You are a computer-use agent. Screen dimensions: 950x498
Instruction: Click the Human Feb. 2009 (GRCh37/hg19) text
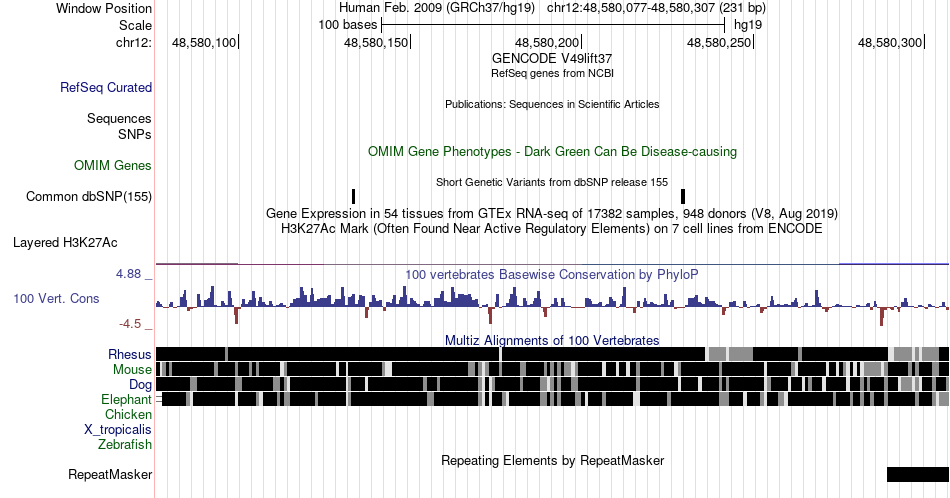(x=437, y=8)
